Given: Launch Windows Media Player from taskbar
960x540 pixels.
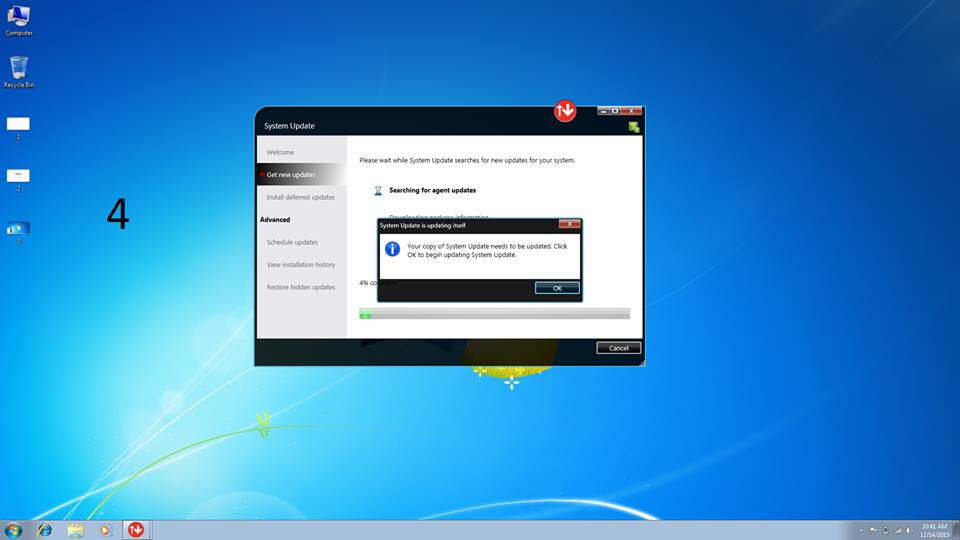Looking at the screenshot, I should click(x=105, y=530).
